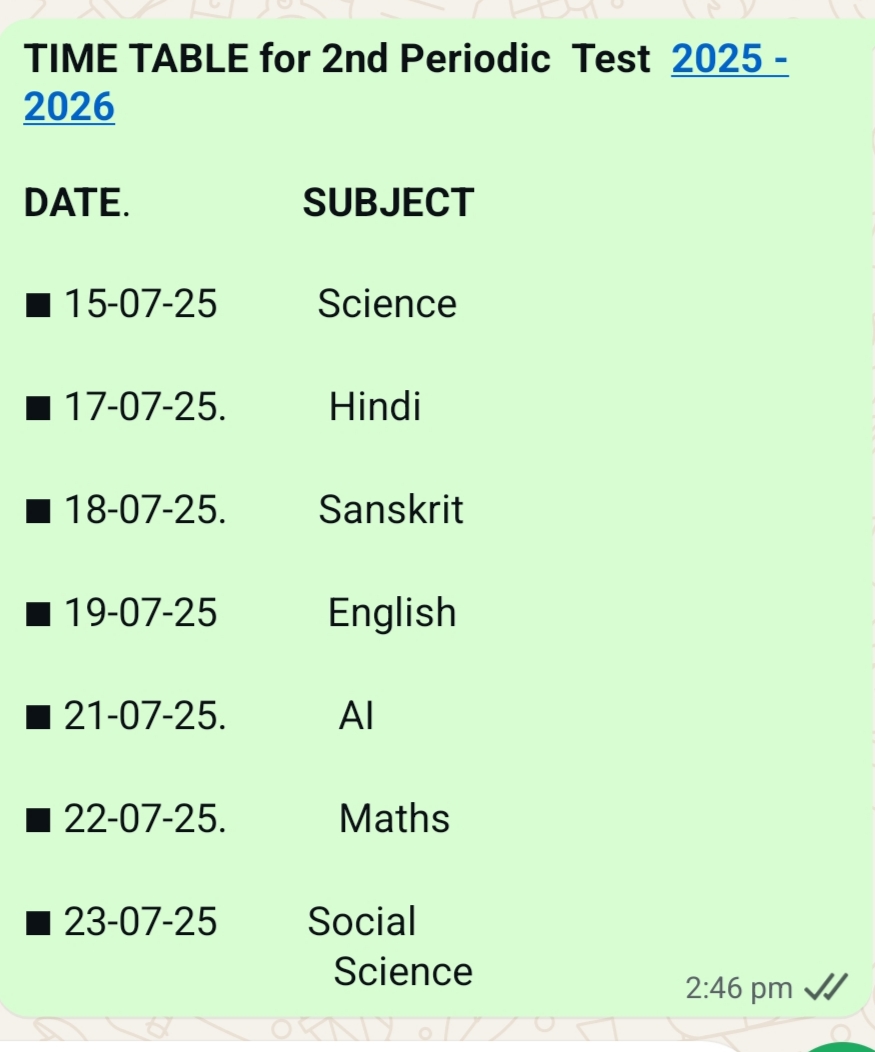875x1052 pixels.
Task: Tap the AI subject entry
Action: tap(356, 715)
